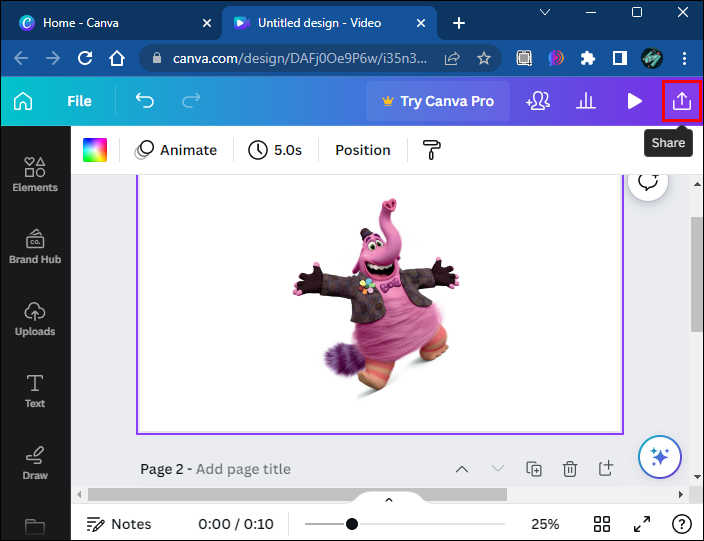Go back in browser history
This screenshot has width=704, height=541.
pos(21,58)
